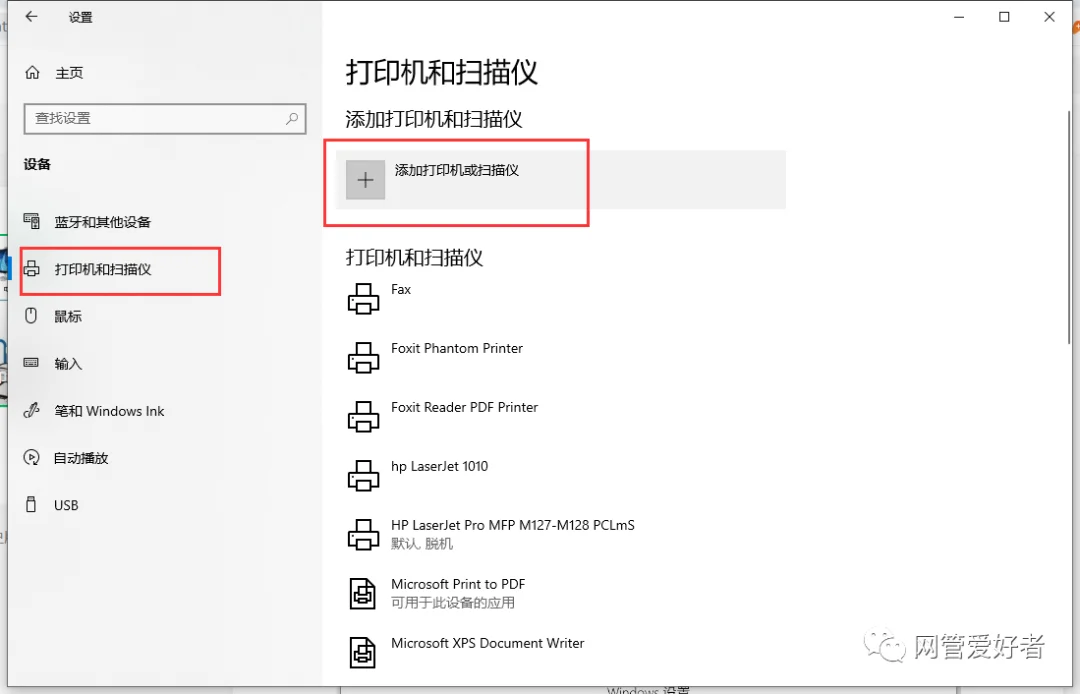Select the Foxit Phantom Printer entry

tap(457, 348)
